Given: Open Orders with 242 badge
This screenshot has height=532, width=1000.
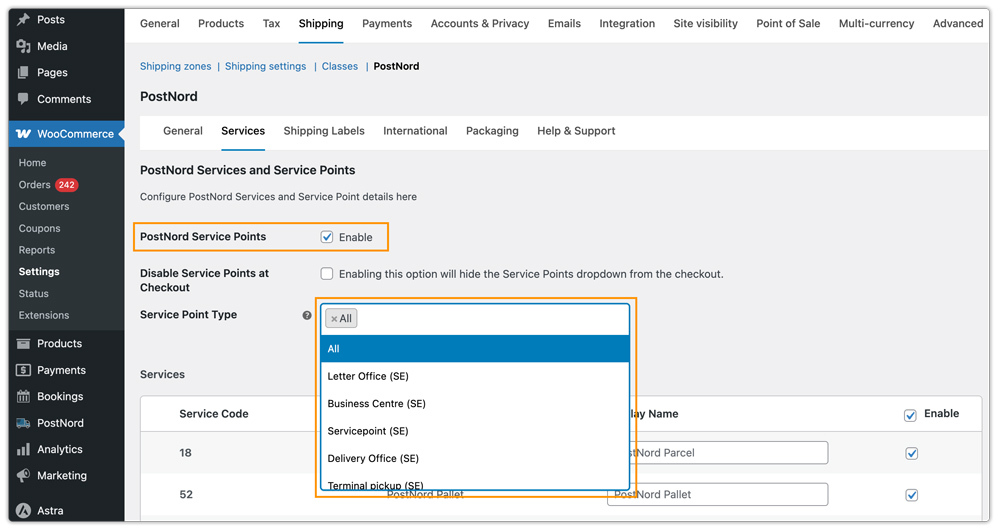Looking at the screenshot, I should click(x=48, y=185).
